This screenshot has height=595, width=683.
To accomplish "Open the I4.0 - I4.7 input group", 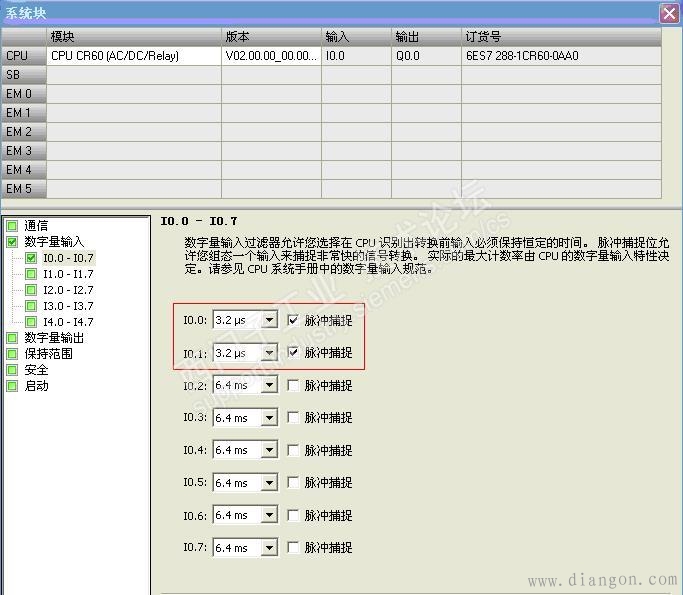I will pyautogui.click(x=68, y=322).
